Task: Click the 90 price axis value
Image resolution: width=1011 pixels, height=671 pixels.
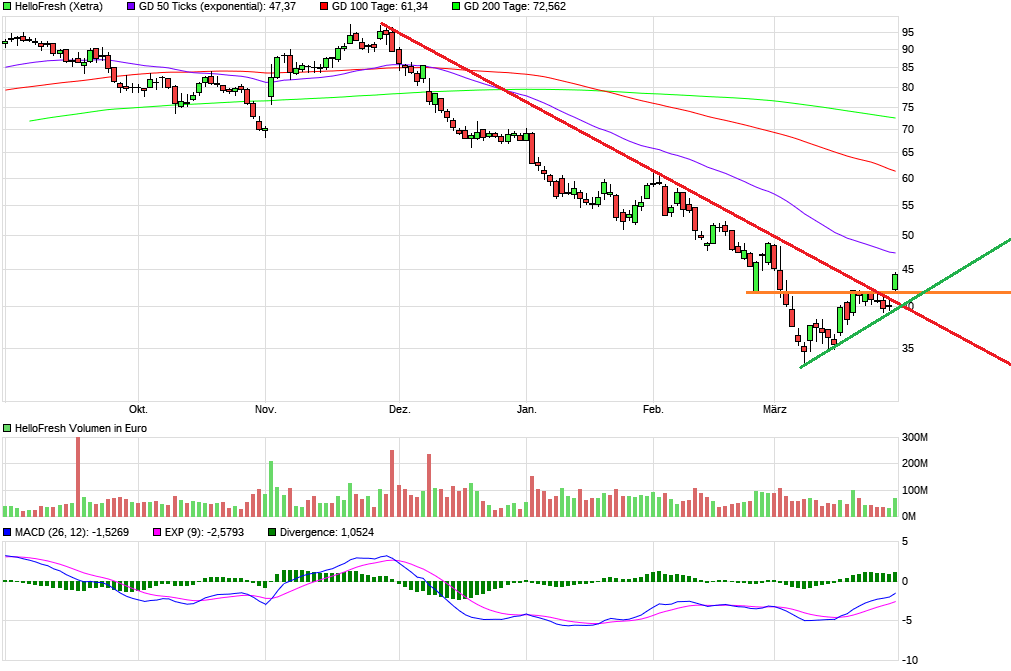Action: click(908, 50)
